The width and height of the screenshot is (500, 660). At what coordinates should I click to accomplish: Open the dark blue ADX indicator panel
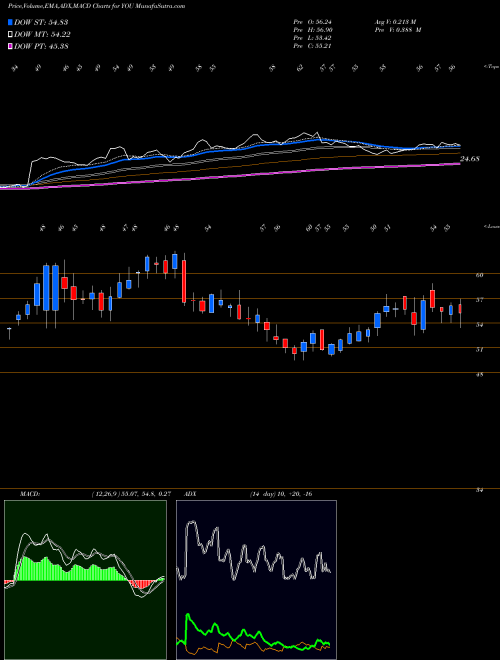tap(256, 580)
